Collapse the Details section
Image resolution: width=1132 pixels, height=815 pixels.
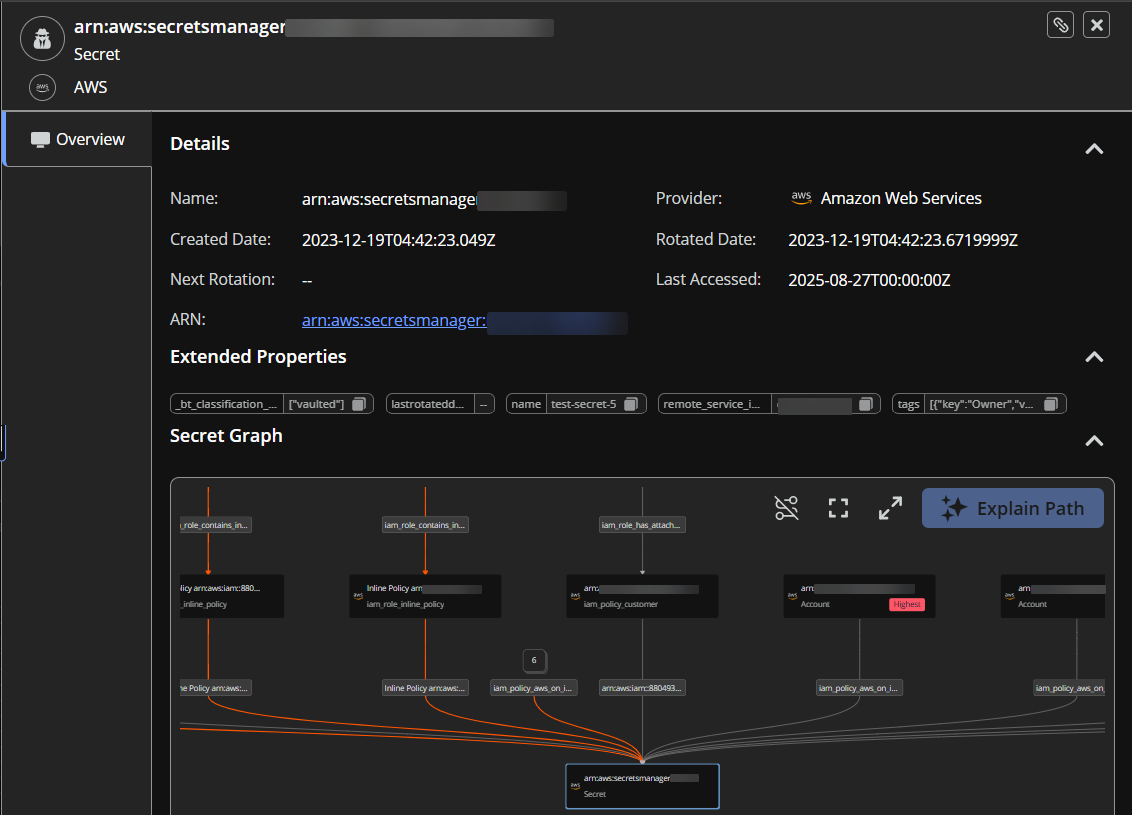coord(1094,149)
